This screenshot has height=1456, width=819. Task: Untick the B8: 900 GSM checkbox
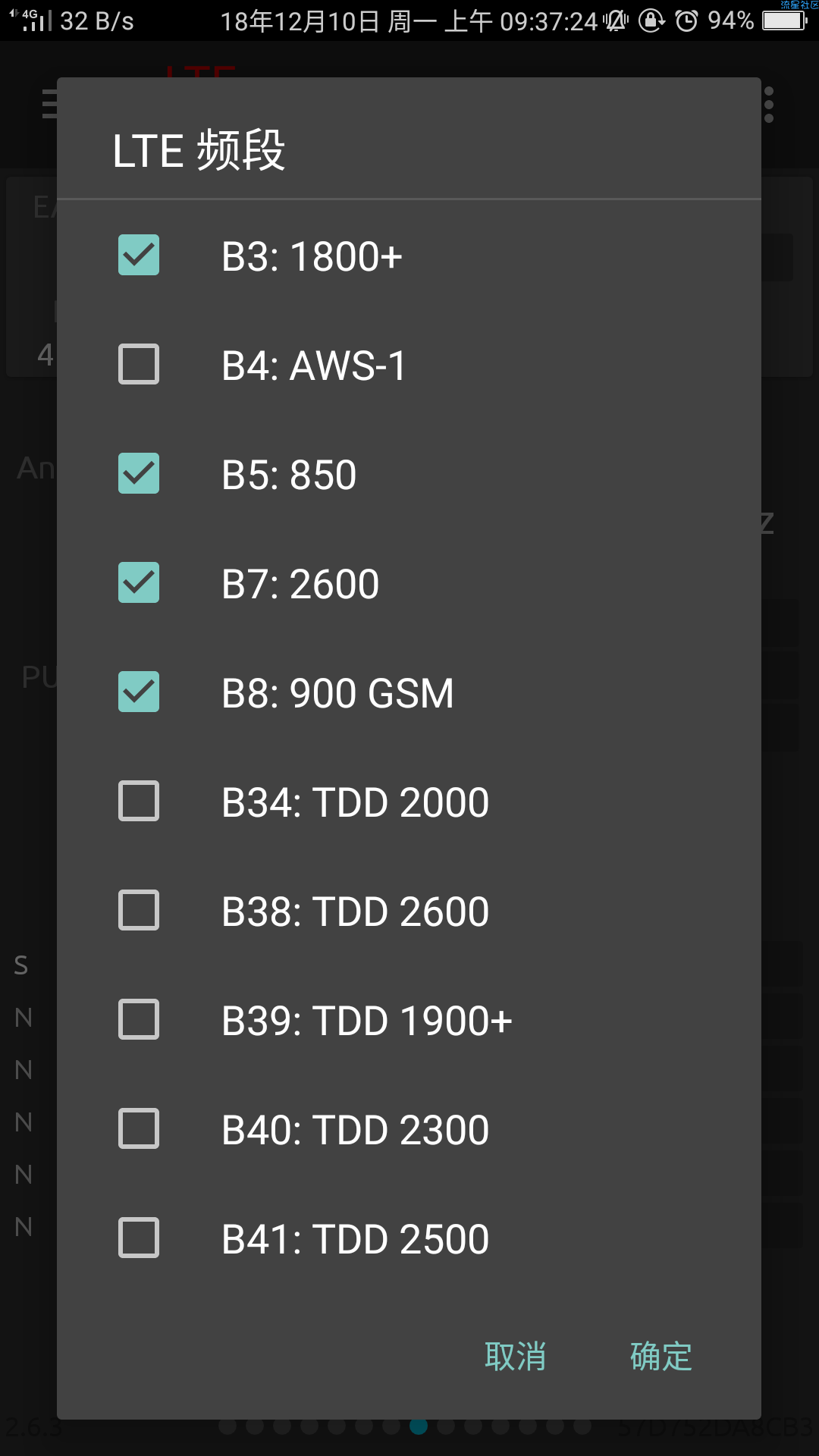(x=139, y=692)
